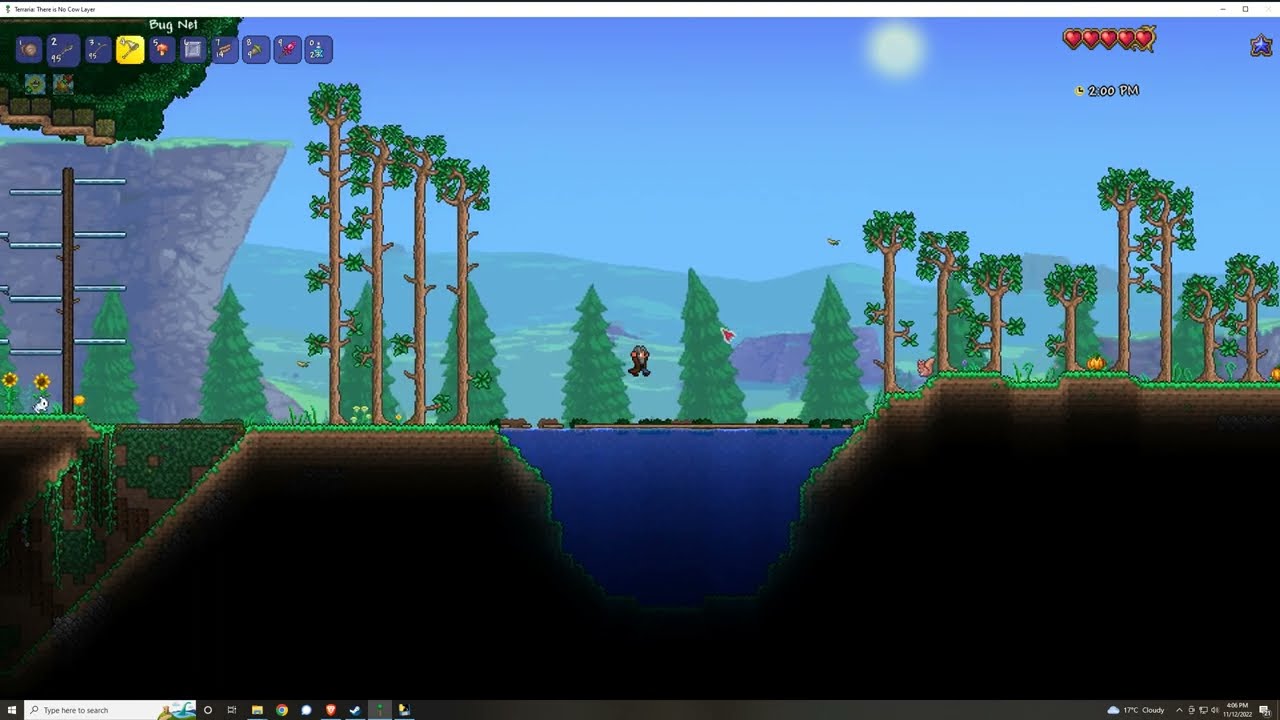Click the Terraria tree icon on taskbar

(x=380, y=710)
